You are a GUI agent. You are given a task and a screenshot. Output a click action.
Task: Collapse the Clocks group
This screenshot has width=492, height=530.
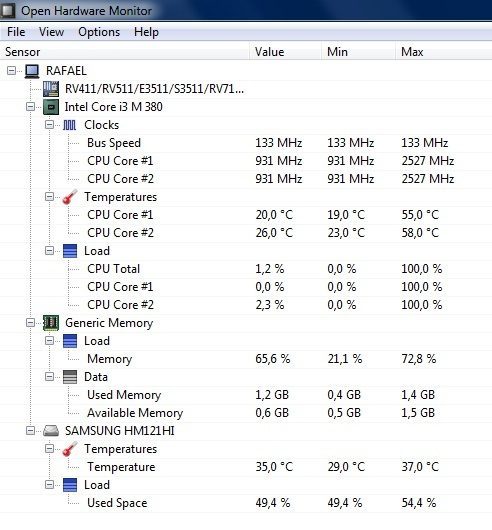pos(49,125)
